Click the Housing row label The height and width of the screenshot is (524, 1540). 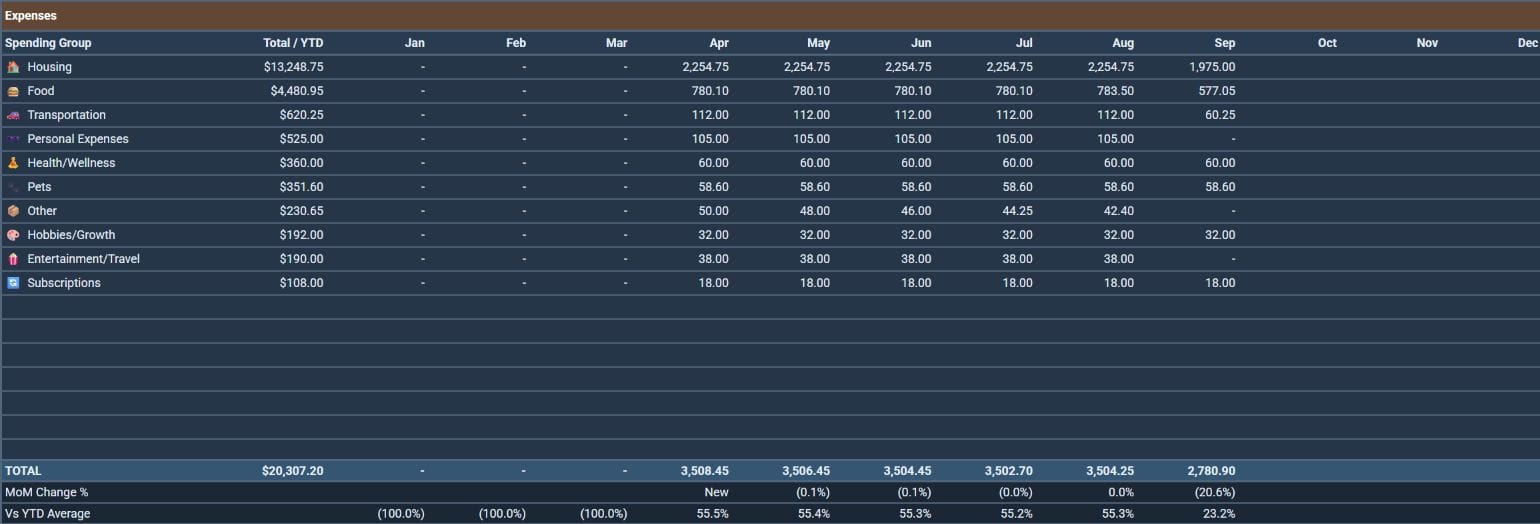(50, 67)
